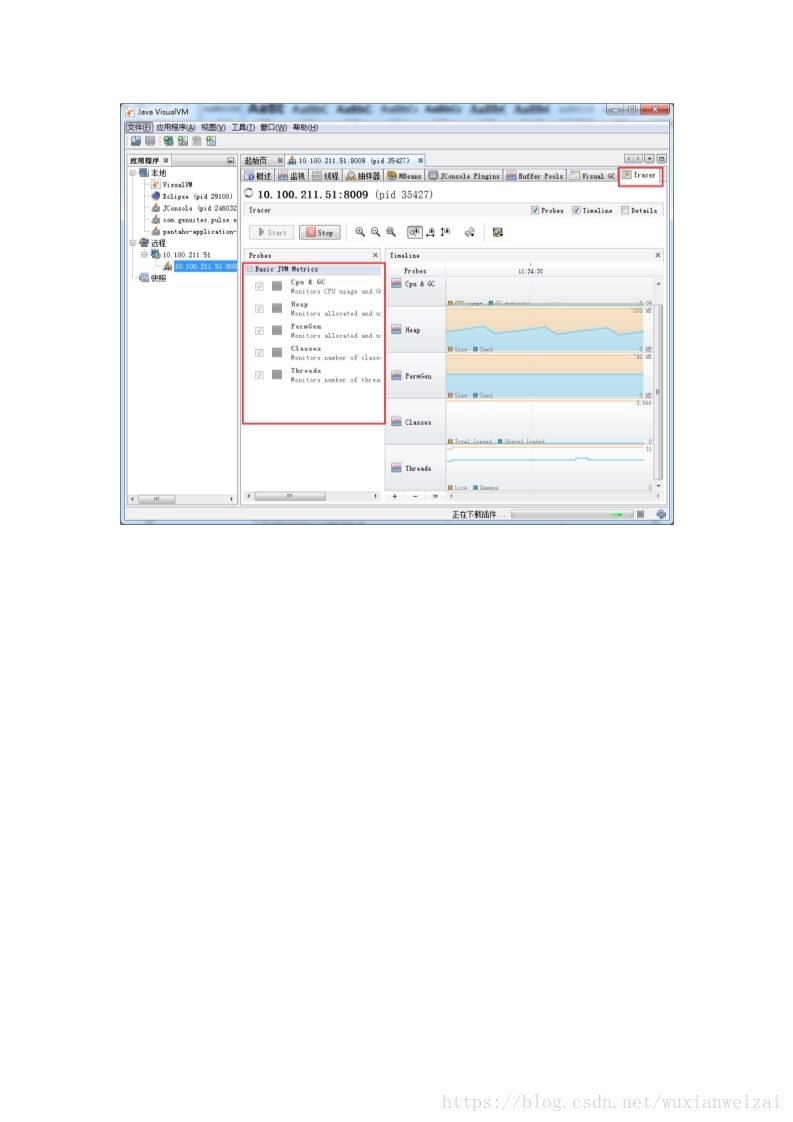Screen dimensions: 793x1122
Task: Click the Zoom In magnifier icon
Action: pyautogui.click(x=360, y=232)
